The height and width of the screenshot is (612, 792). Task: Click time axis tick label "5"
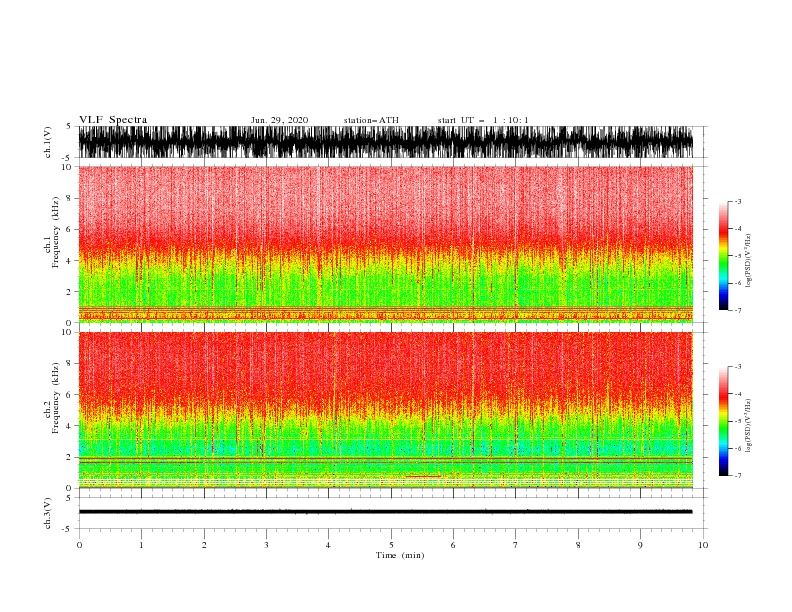pyautogui.click(x=391, y=545)
